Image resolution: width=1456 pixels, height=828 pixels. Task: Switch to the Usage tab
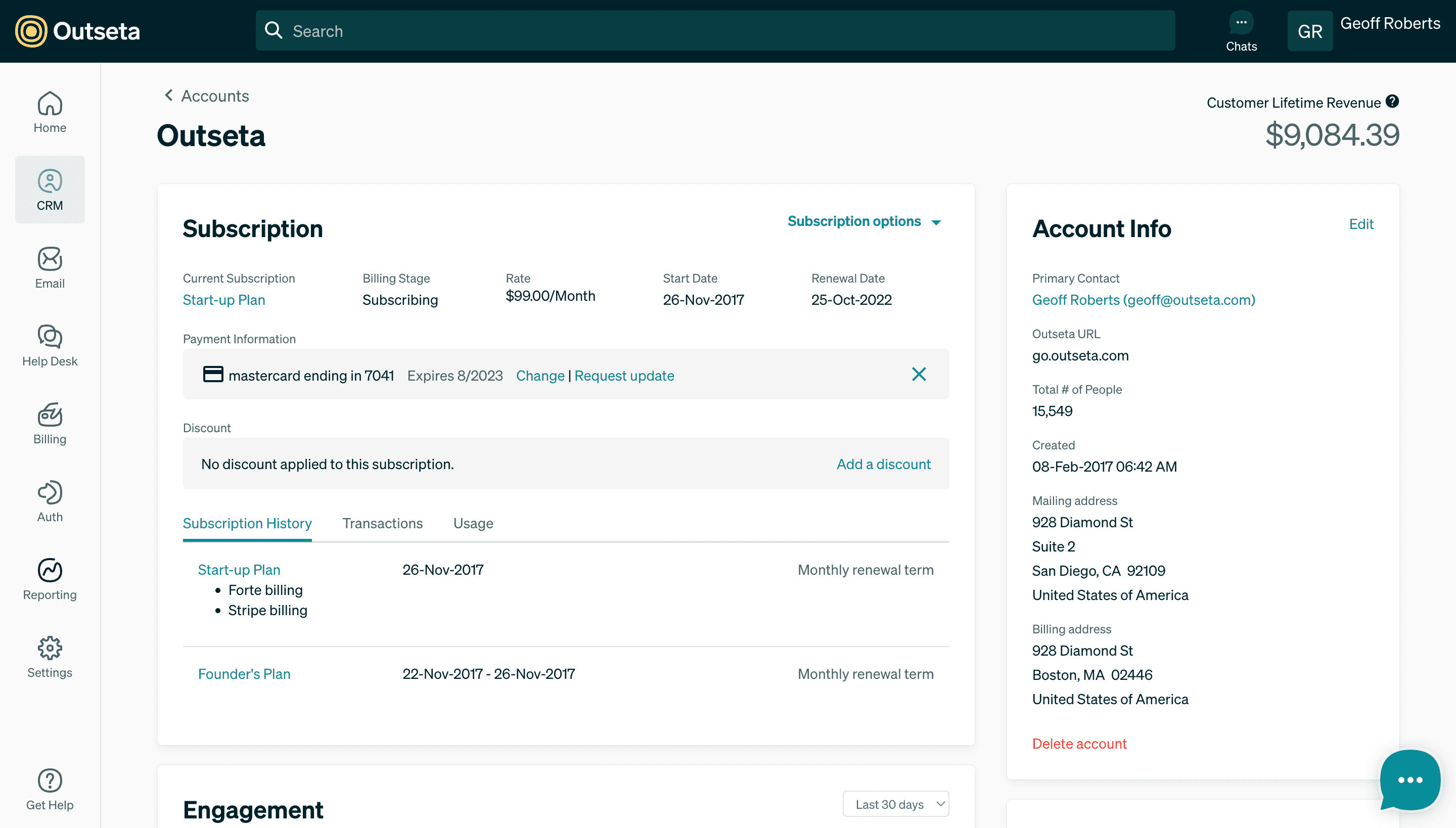click(x=473, y=523)
